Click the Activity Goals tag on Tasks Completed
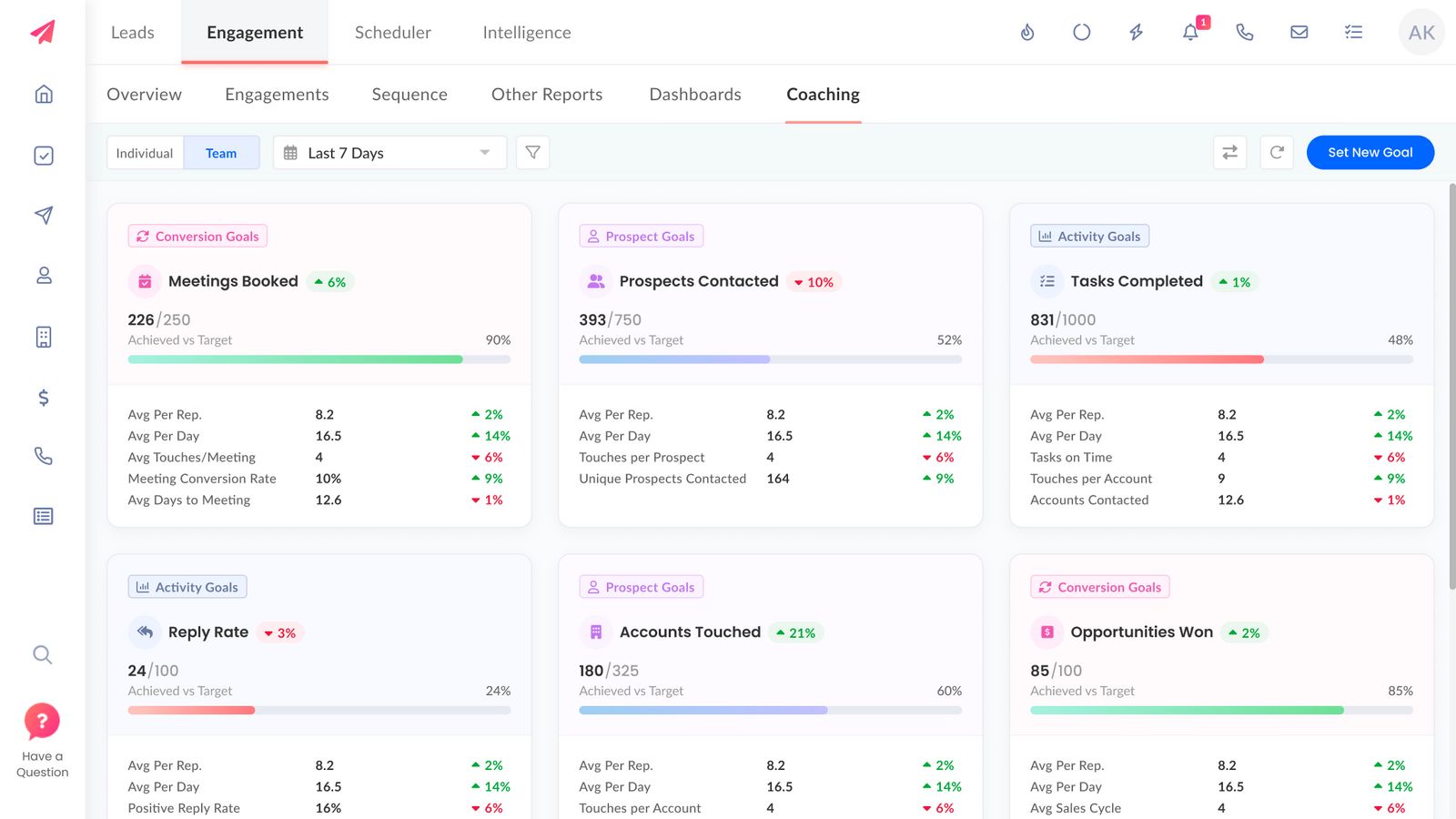Image resolution: width=1456 pixels, height=819 pixels. [1089, 236]
